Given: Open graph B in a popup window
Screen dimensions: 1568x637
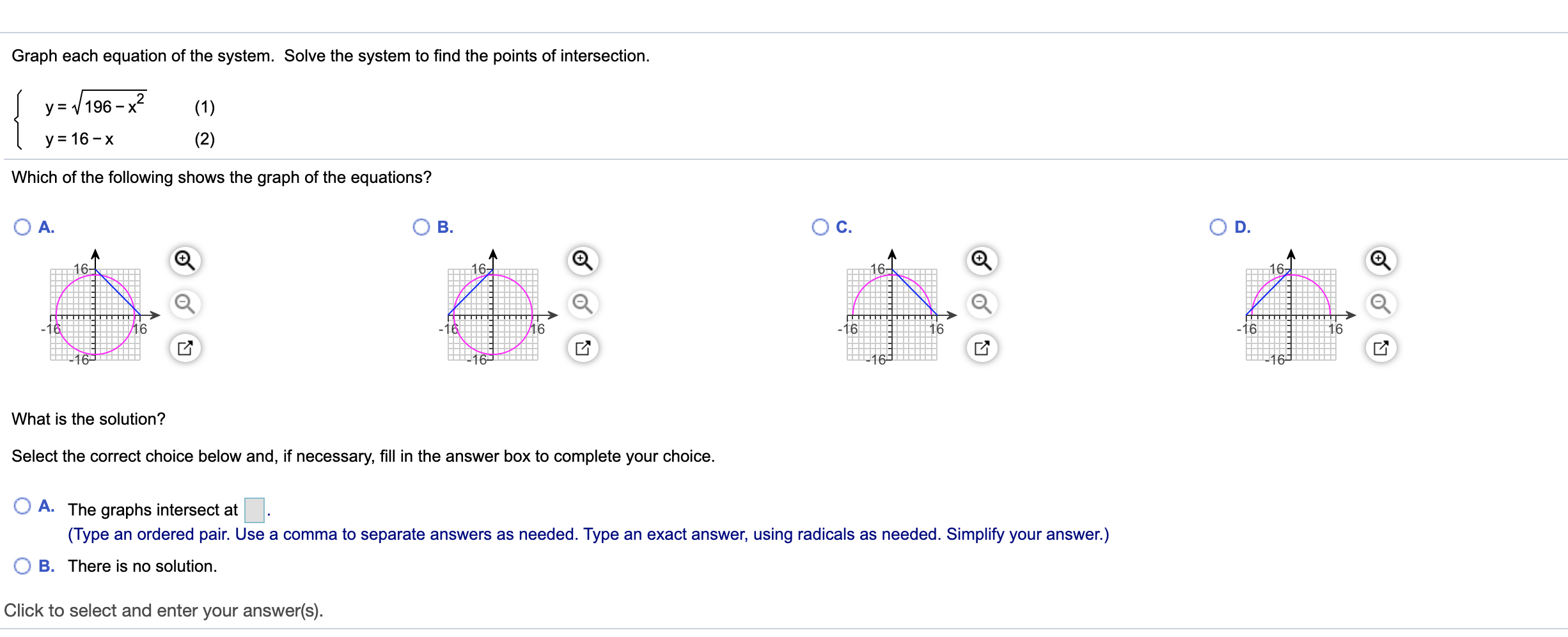Looking at the screenshot, I should tap(583, 348).
